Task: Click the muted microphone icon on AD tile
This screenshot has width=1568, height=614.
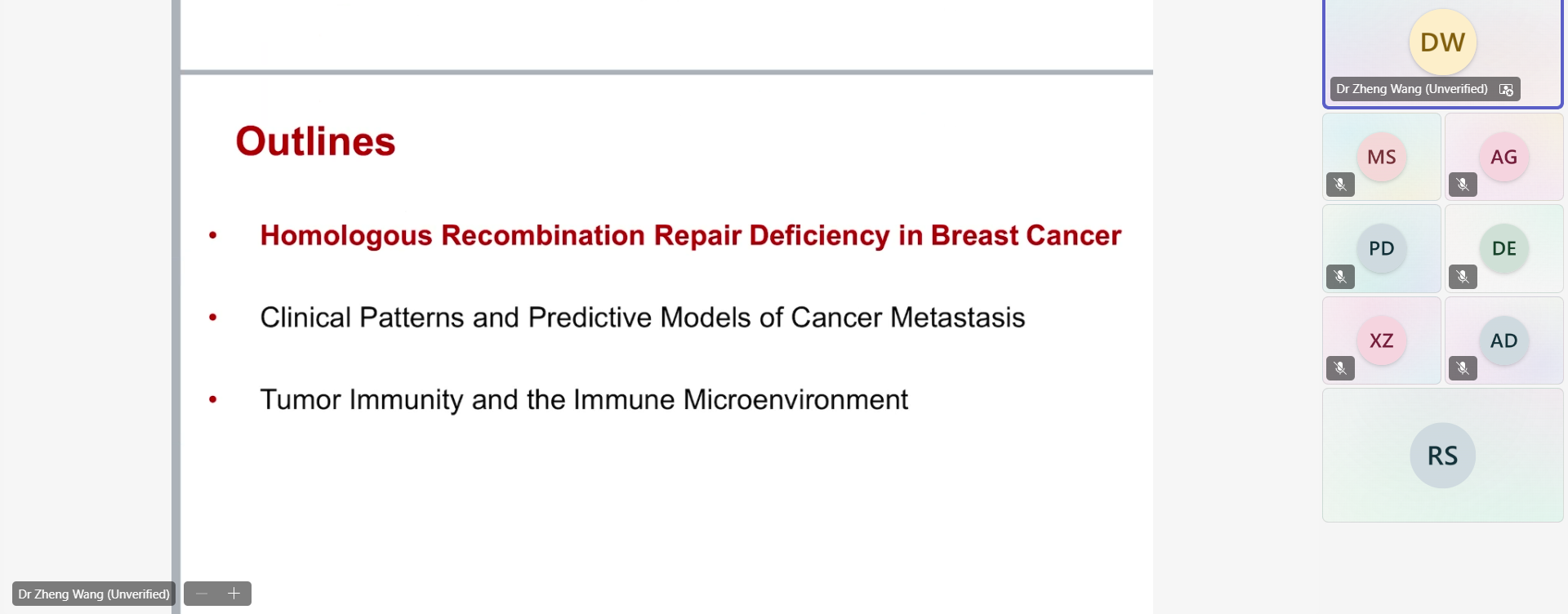Action: [x=1463, y=368]
